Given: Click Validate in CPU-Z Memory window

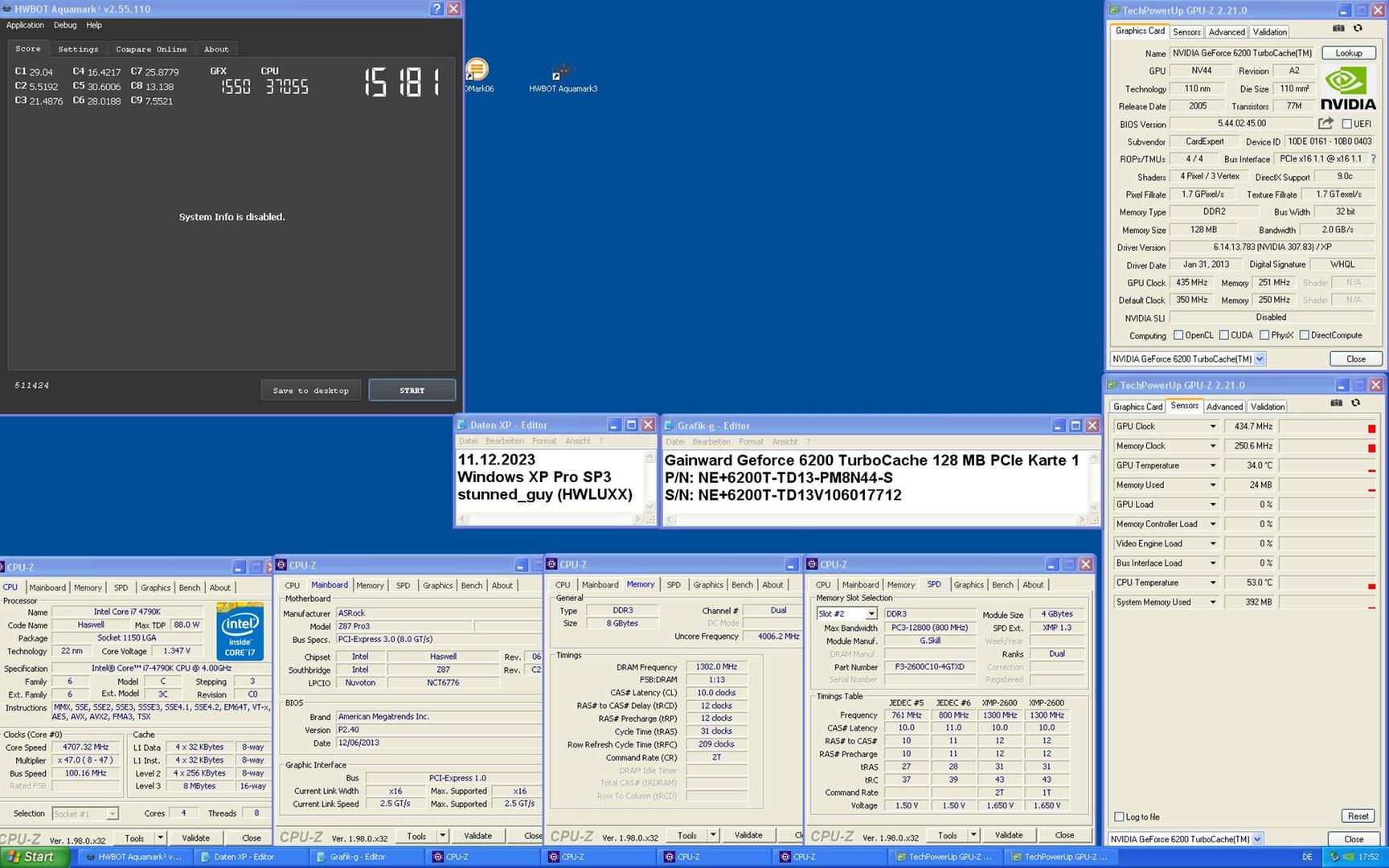Looking at the screenshot, I should 748,835.
